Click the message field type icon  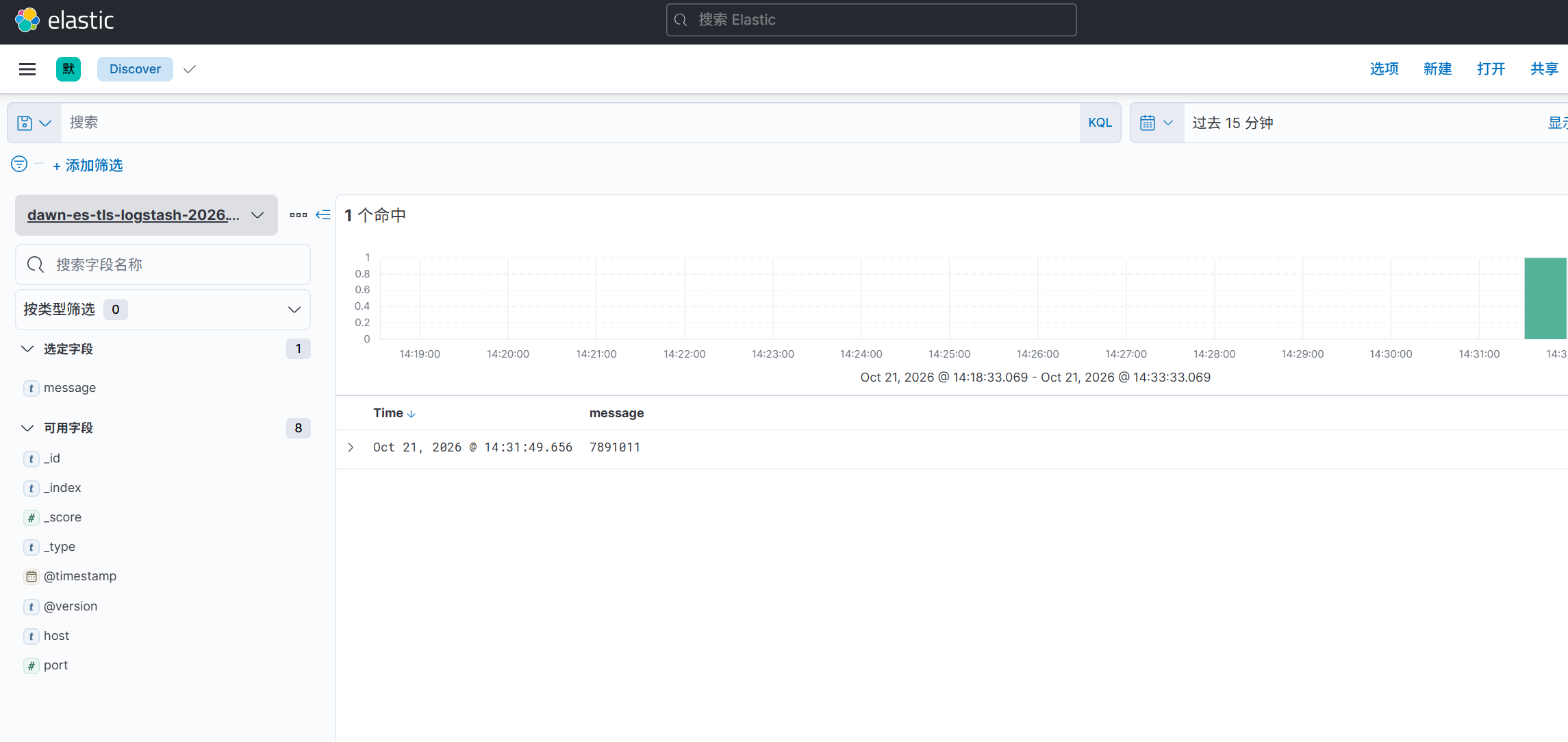(31, 388)
